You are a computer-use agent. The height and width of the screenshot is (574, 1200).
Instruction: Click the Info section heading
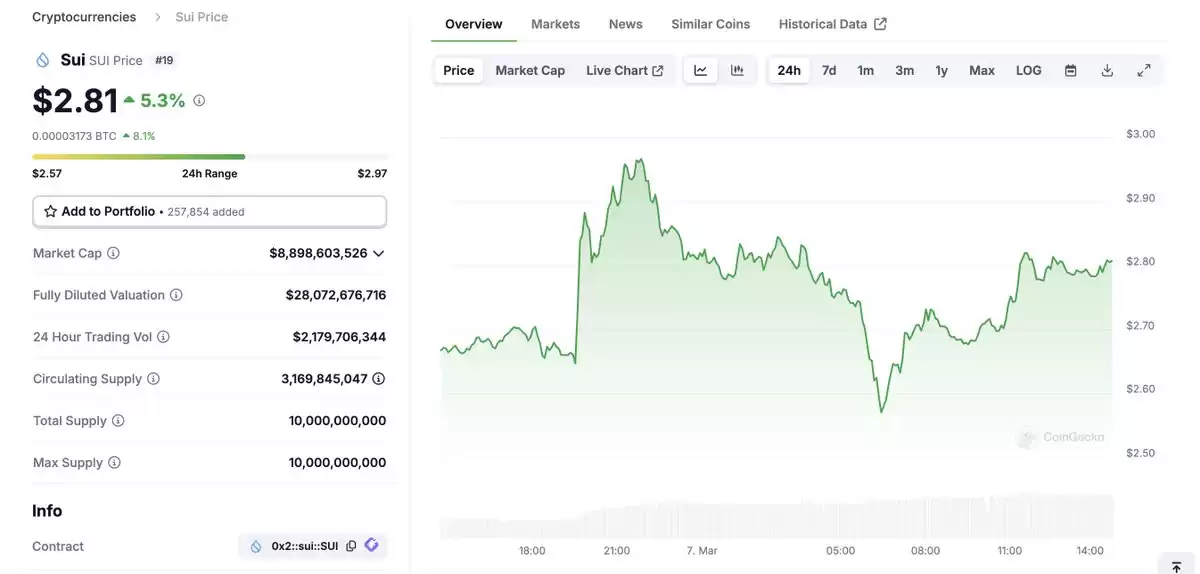47,511
